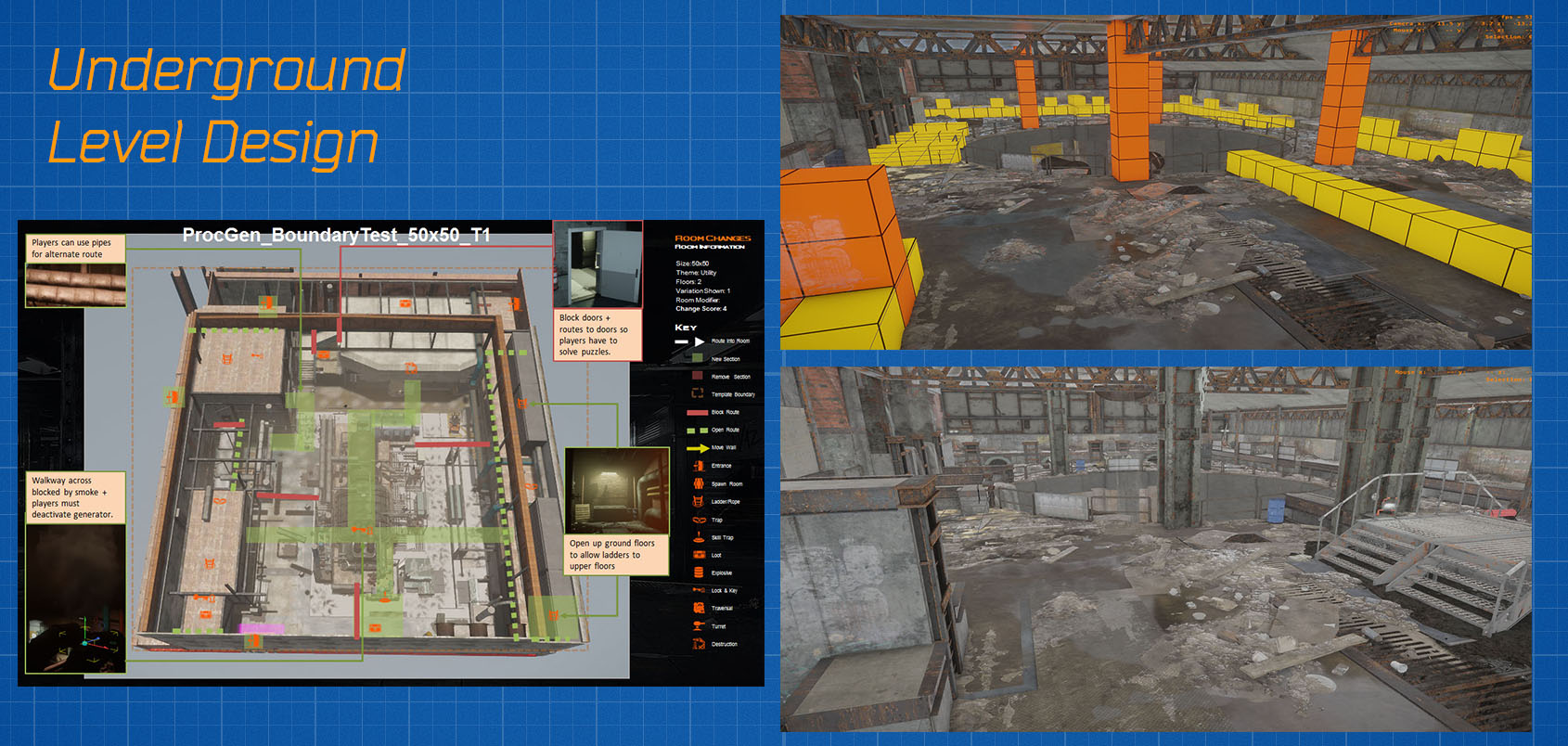Select the Explosive barrel legend icon
Image resolution: width=1568 pixels, height=746 pixels.
click(698, 572)
